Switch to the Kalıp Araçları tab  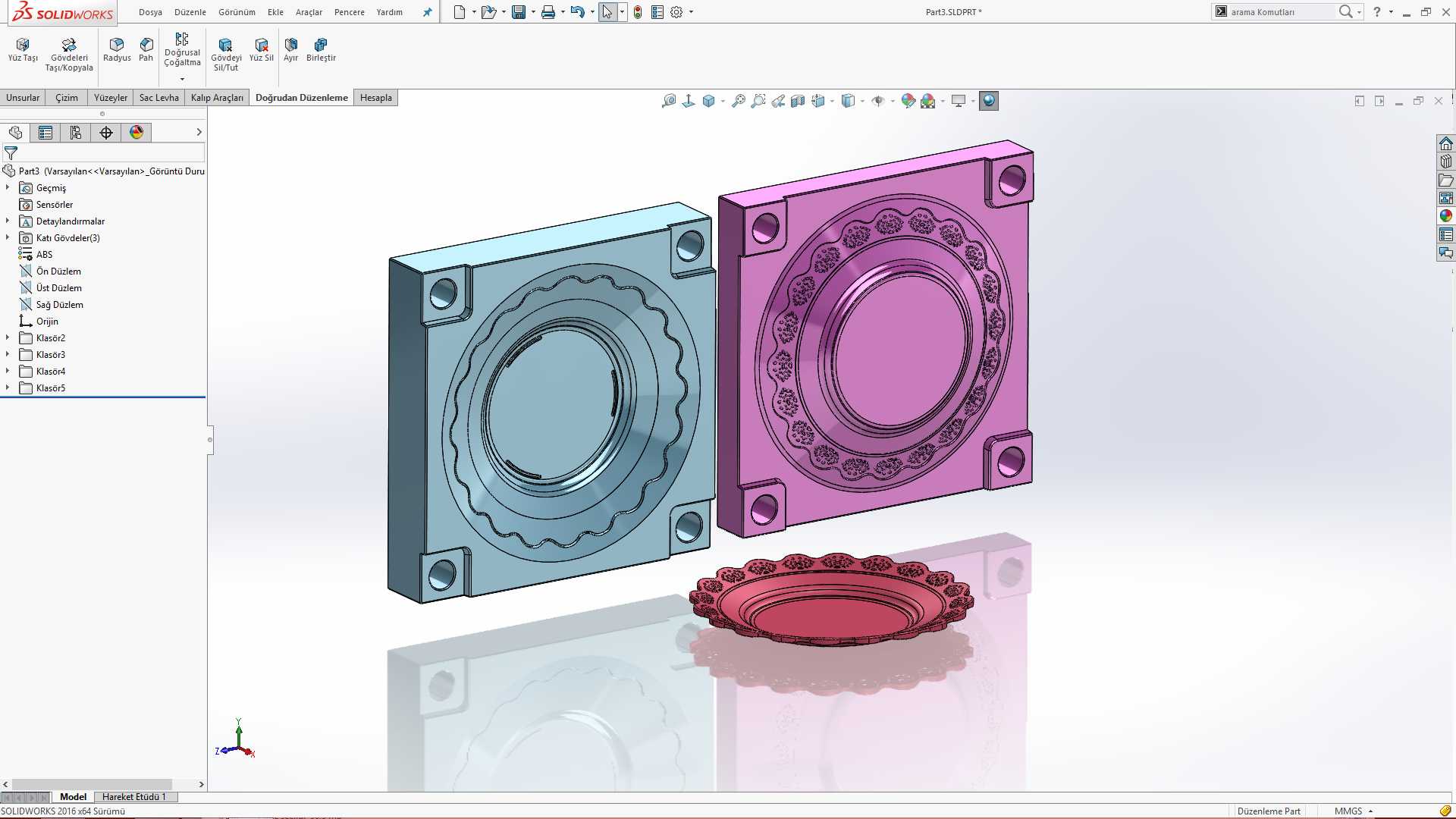(x=217, y=98)
